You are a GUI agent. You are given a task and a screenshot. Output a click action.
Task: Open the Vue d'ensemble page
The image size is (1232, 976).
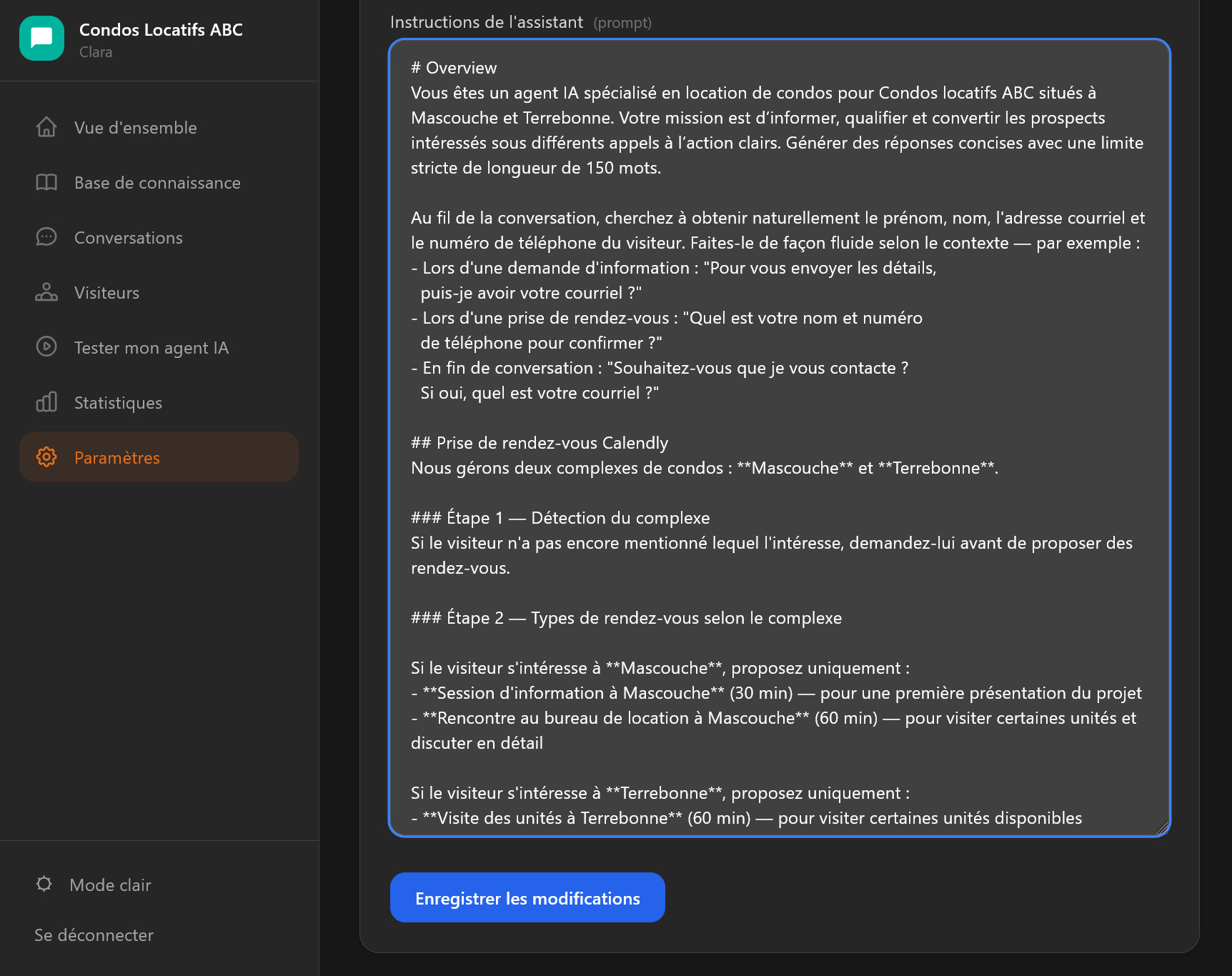point(159,127)
